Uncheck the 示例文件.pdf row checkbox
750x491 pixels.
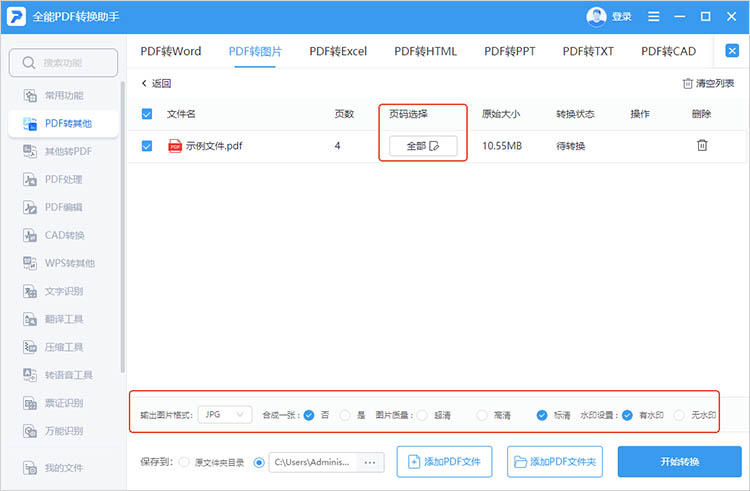tap(147, 146)
